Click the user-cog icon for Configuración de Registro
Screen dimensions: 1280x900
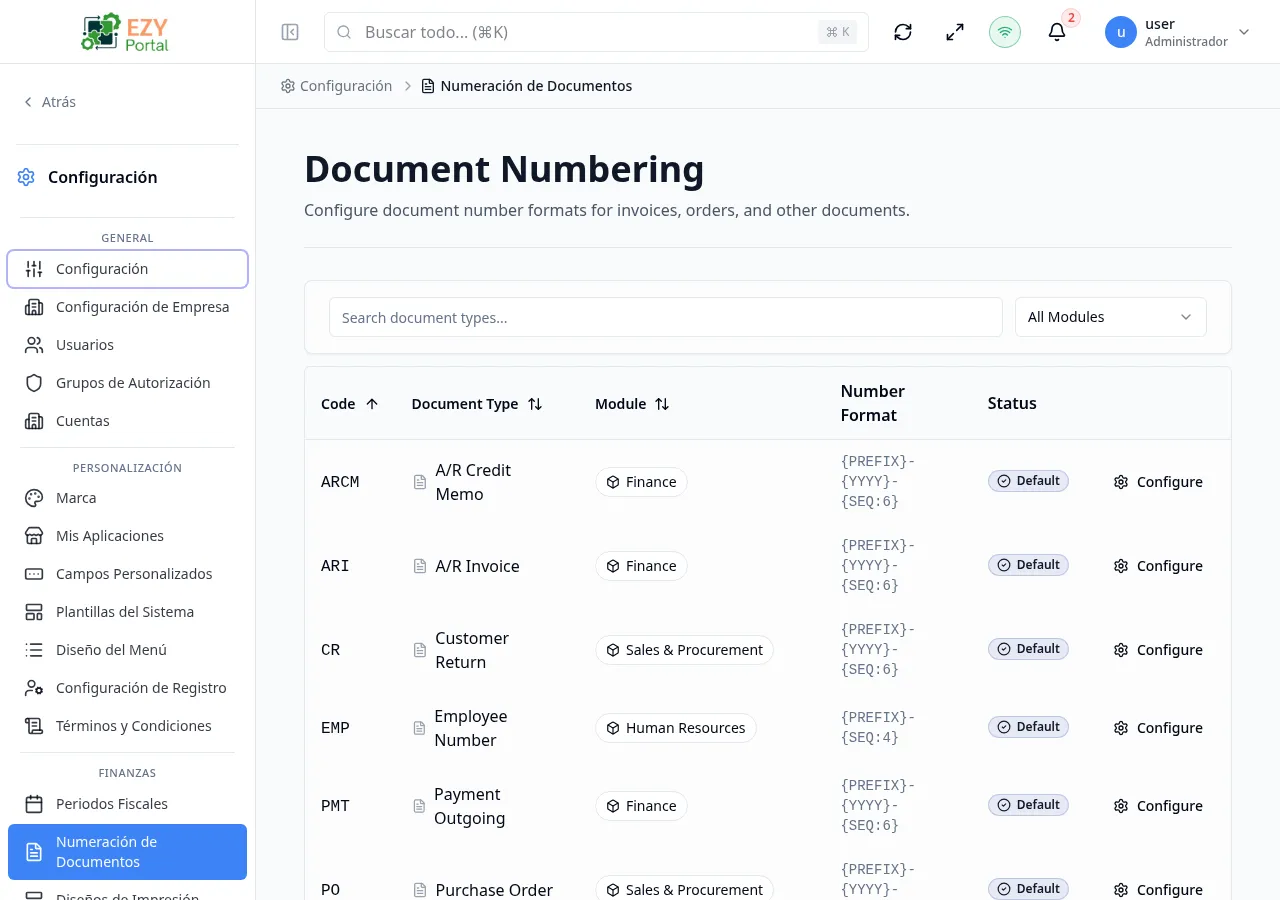[34, 688]
